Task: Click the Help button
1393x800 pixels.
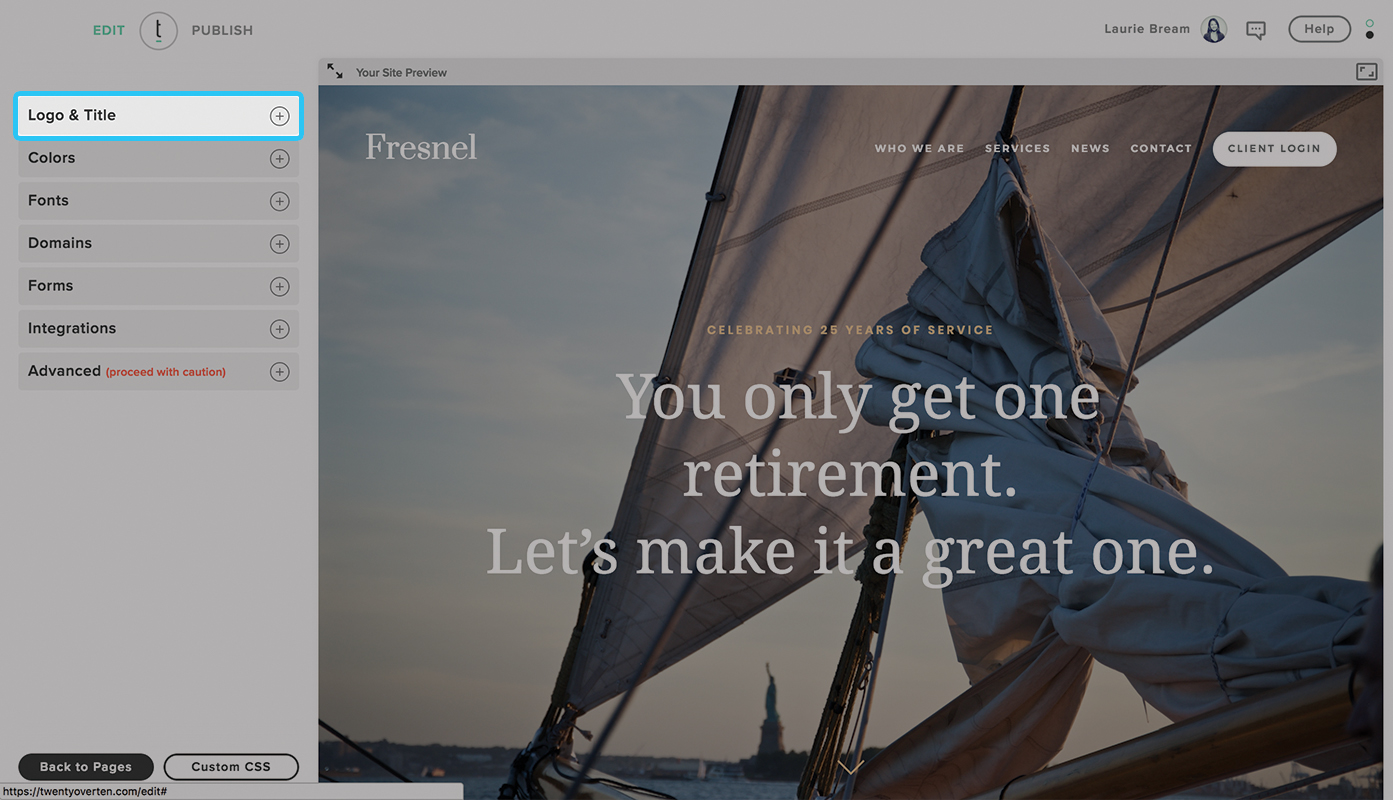Action: tap(1319, 29)
